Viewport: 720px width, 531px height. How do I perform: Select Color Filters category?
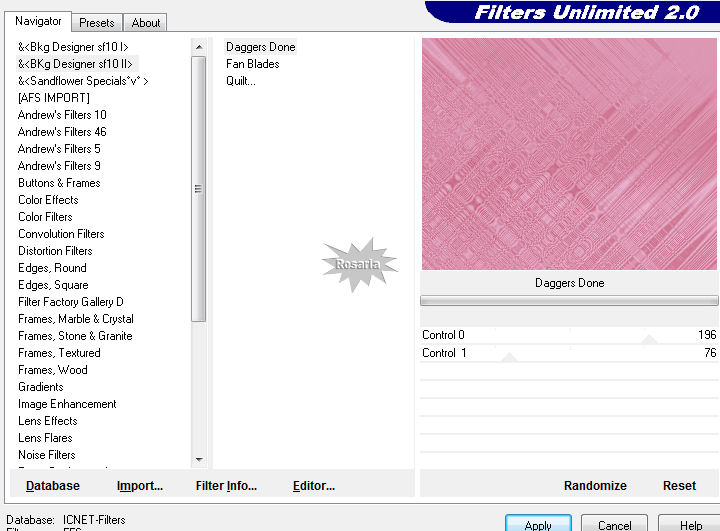click(x=45, y=217)
